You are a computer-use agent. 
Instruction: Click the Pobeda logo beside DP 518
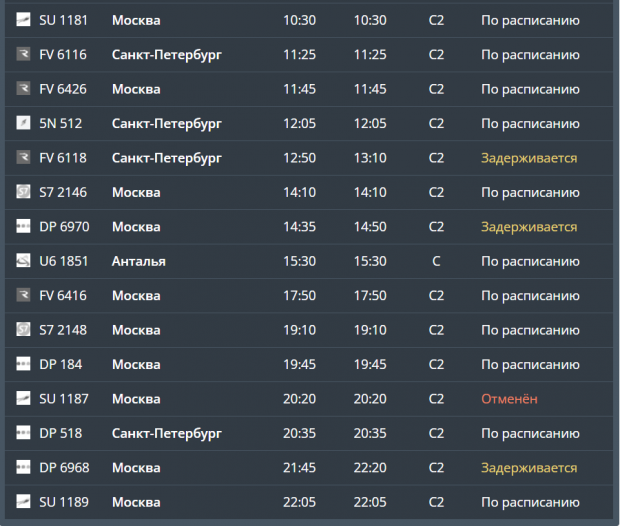[23, 432]
